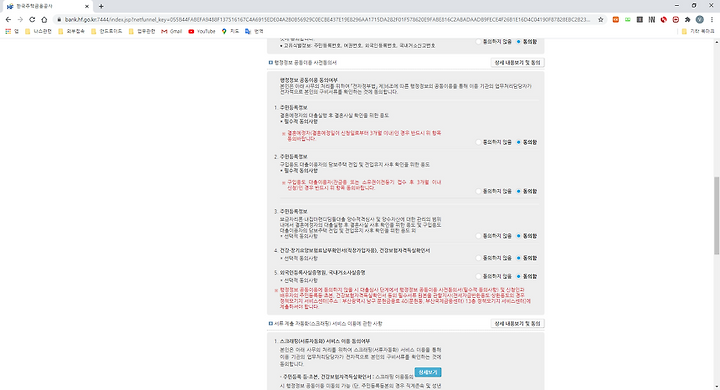The width and height of the screenshot is (720, 390).
Task: Select 동의하지 않음 for item 3 주민등록정보
Action: 478,236
